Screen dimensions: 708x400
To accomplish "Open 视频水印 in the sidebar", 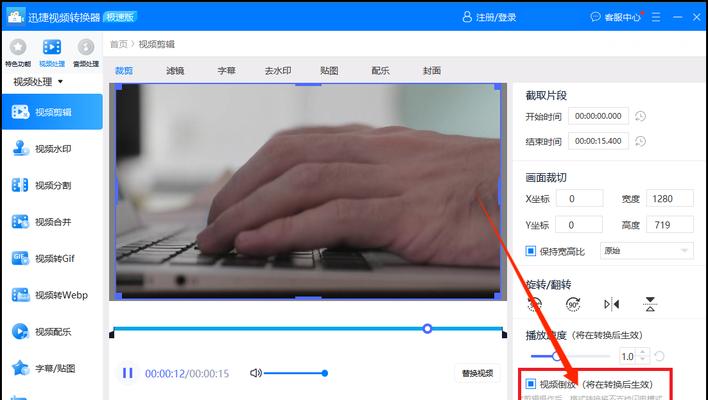I will coord(53,149).
